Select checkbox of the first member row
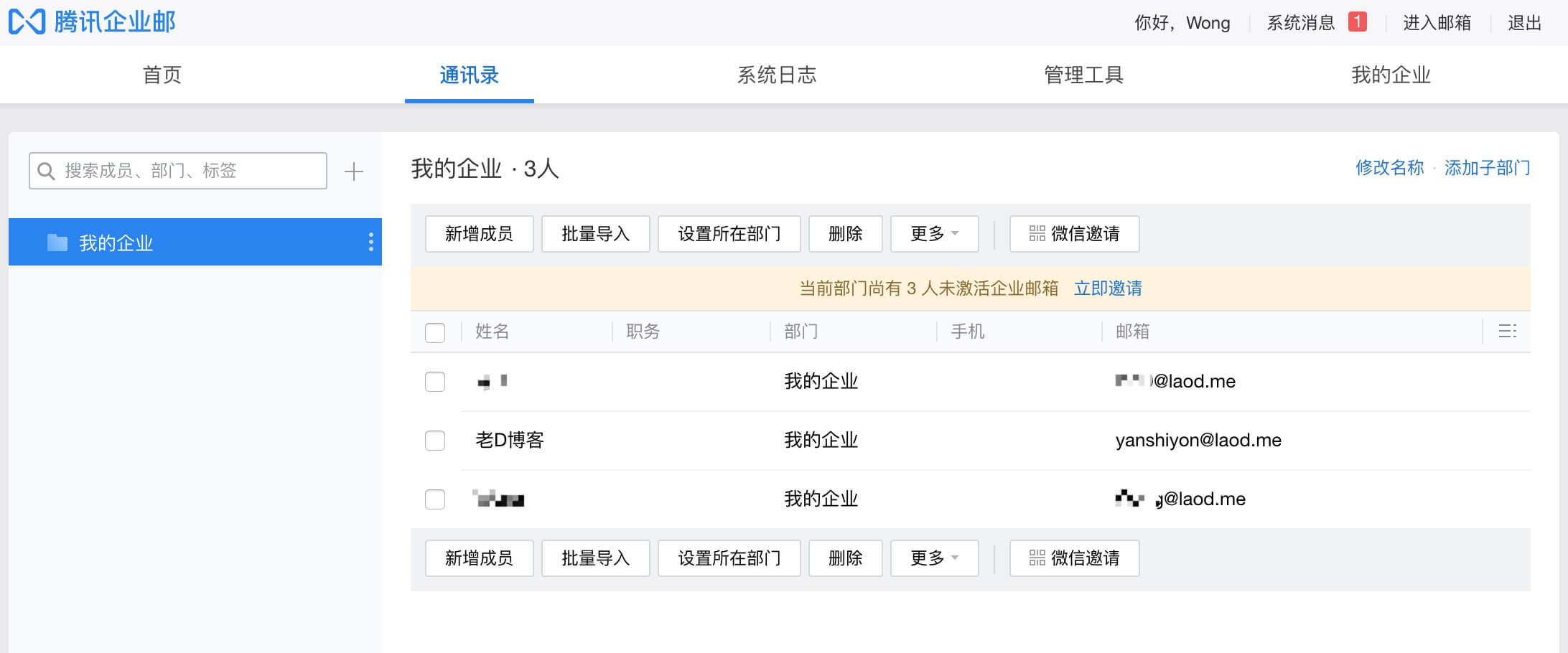1568x653 pixels. click(x=435, y=381)
